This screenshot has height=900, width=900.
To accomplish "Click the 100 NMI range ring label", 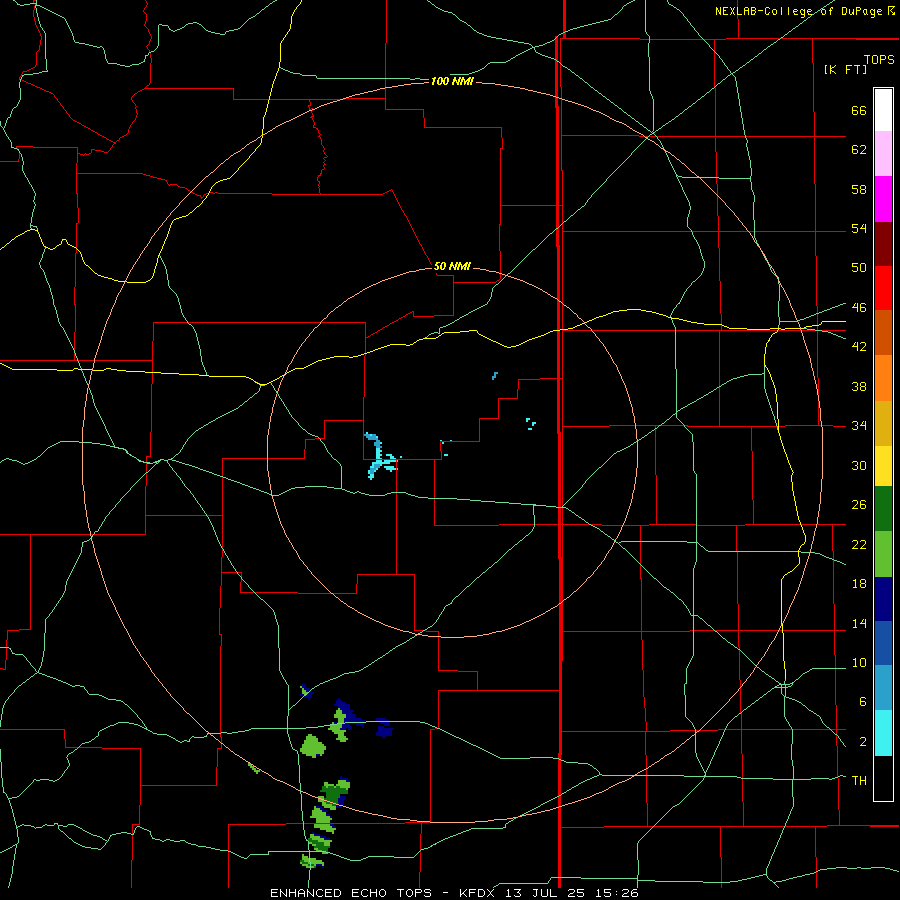I will 452,82.
